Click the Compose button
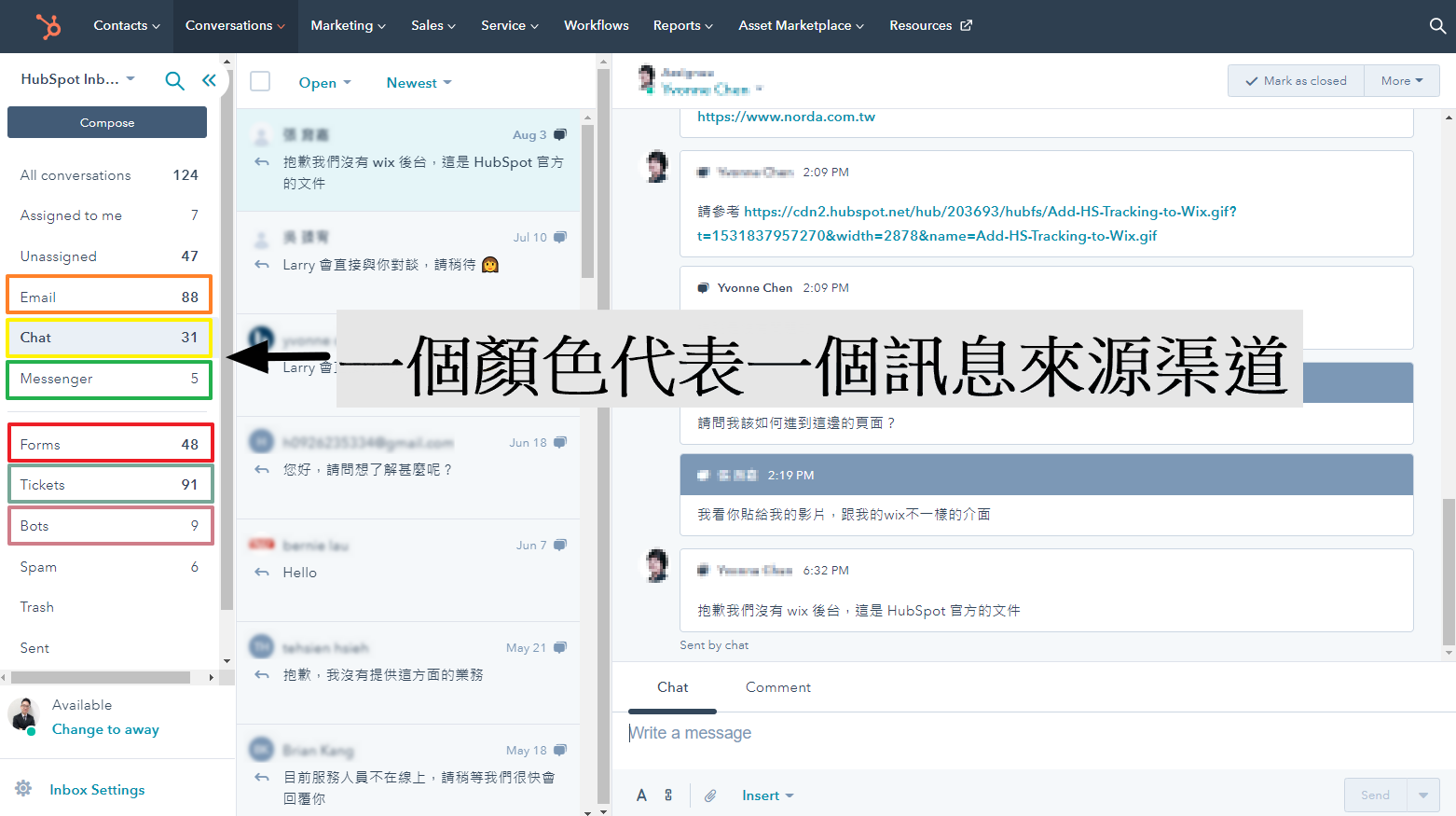1456x816 pixels. pyautogui.click(x=107, y=122)
